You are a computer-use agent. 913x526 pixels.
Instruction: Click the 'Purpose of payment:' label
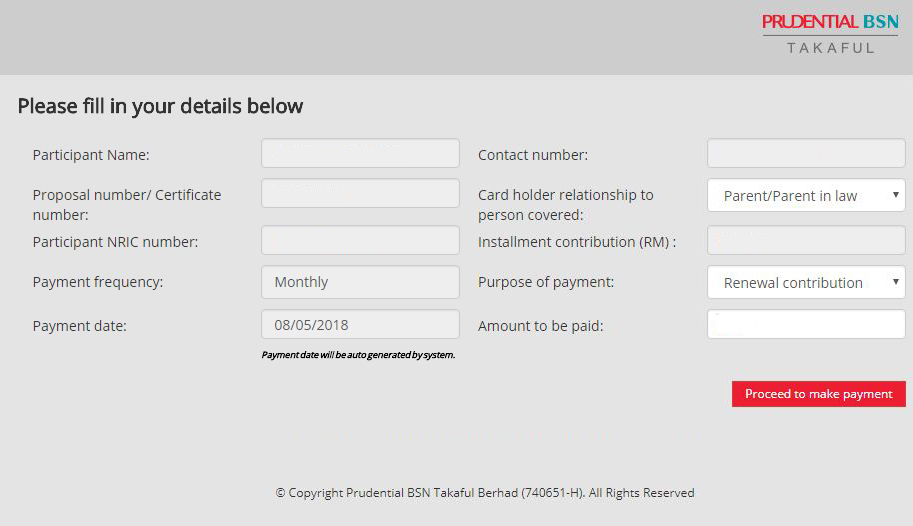pyautogui.click(x=546, y=282)
